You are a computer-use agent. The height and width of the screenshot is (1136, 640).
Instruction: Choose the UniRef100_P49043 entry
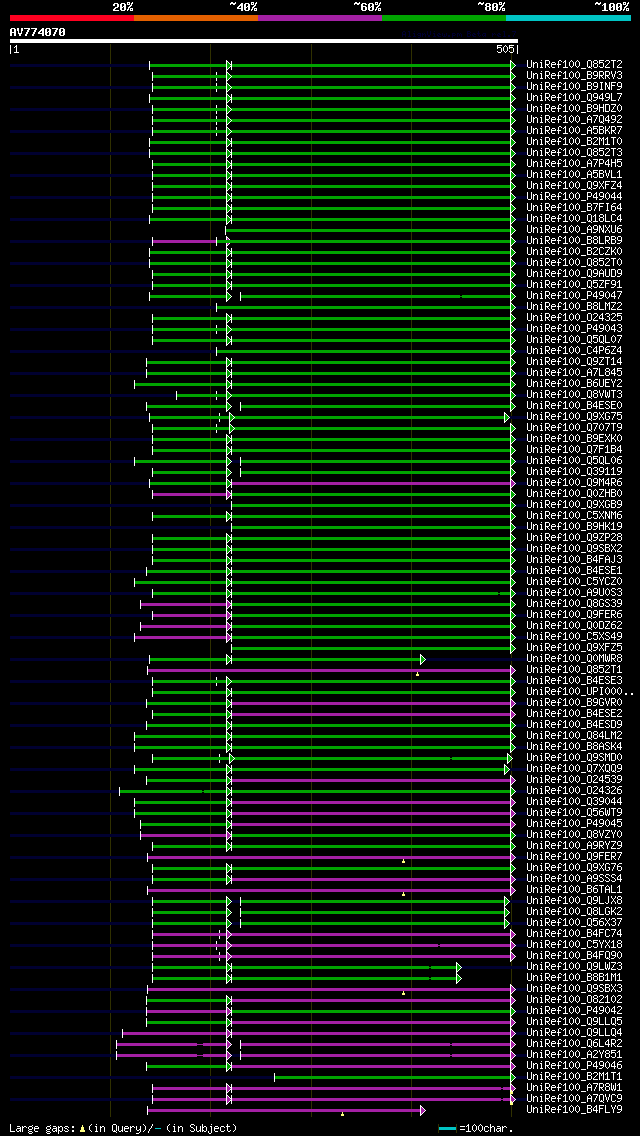click(x=574, y=328)
